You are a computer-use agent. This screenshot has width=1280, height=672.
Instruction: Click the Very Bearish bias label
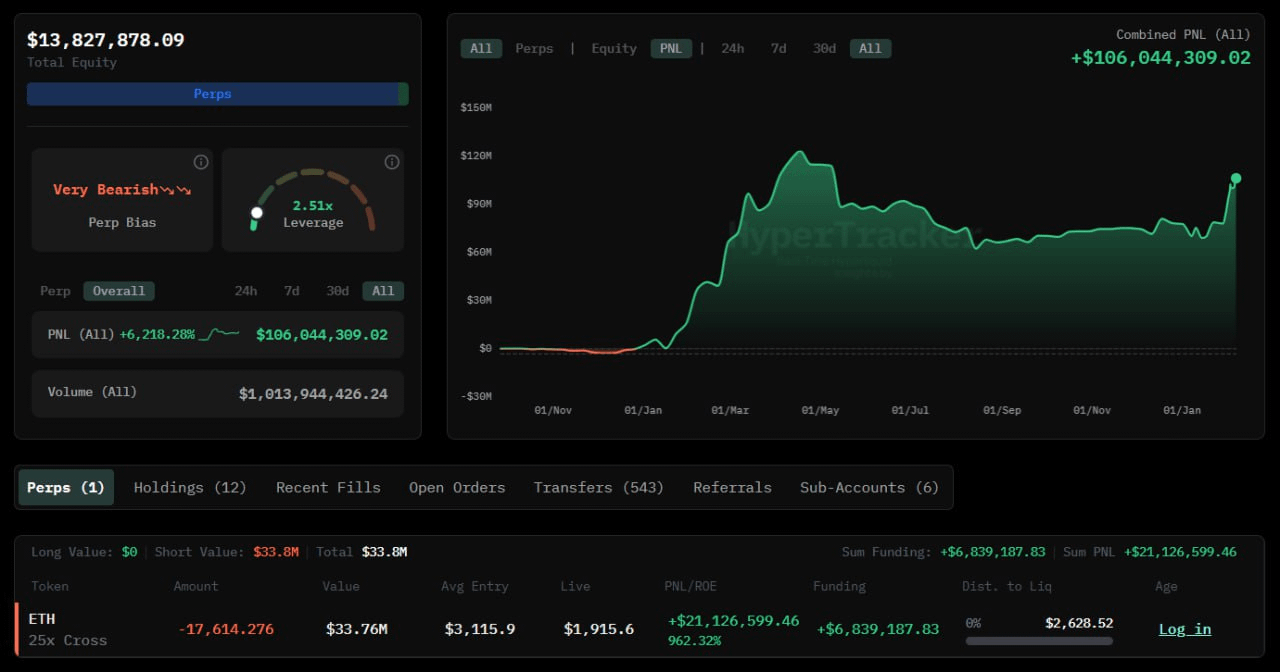click(x=105, y=190)
